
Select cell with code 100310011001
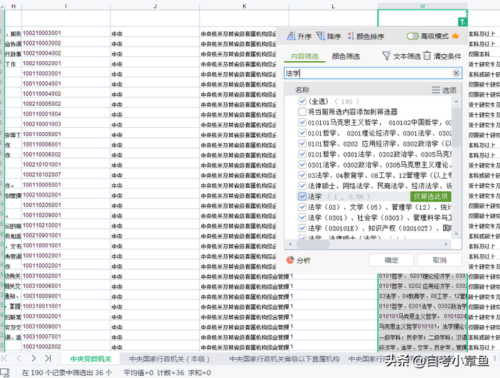click(x=66, y=306)
